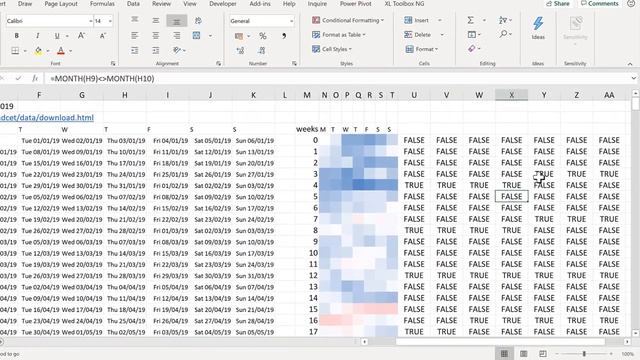Click the Fill Color bucket icon
The image size is (640, 360).
pyautogui.click(x=38, y=51)
